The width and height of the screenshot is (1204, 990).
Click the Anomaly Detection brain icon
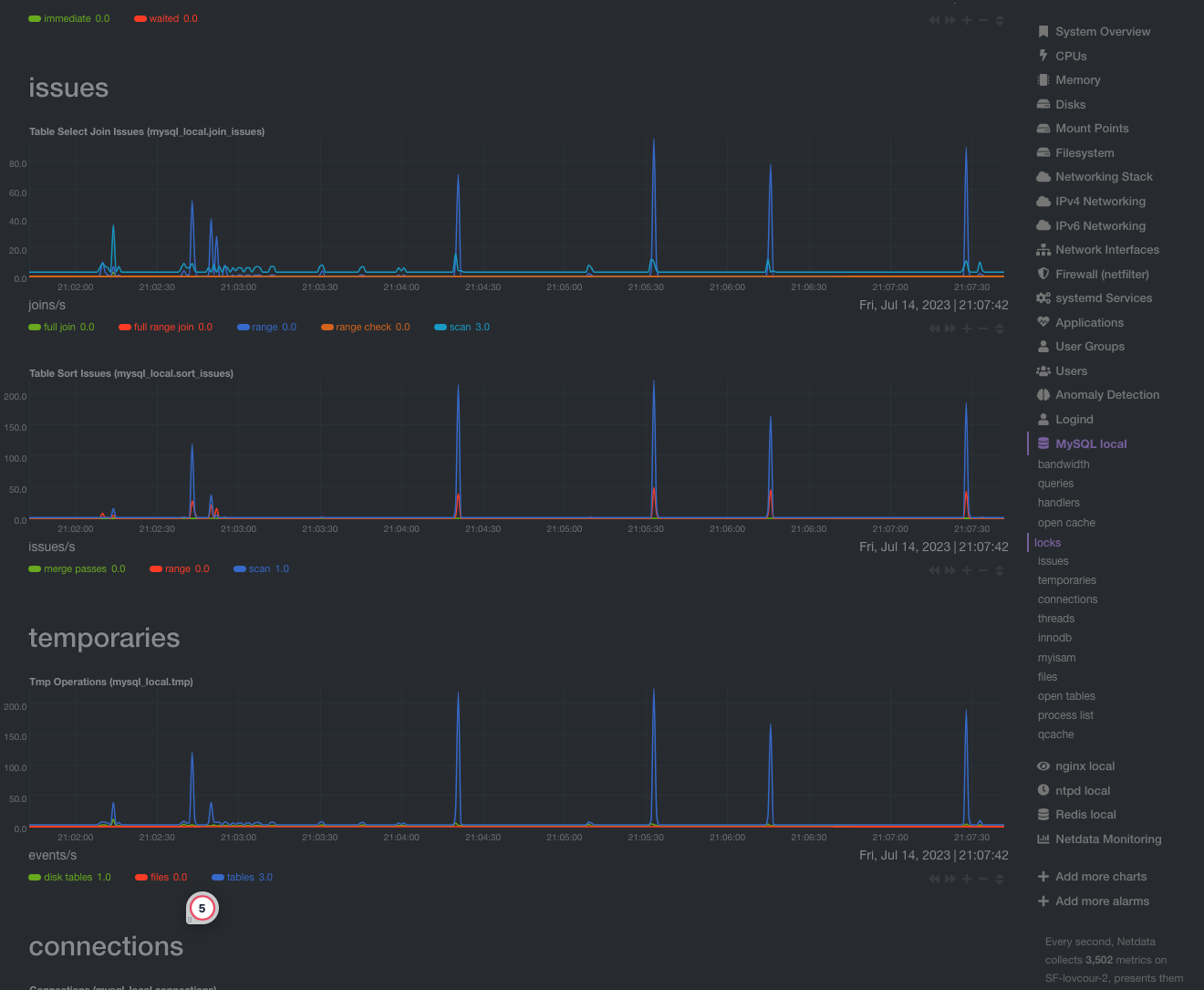(1043, 395)
